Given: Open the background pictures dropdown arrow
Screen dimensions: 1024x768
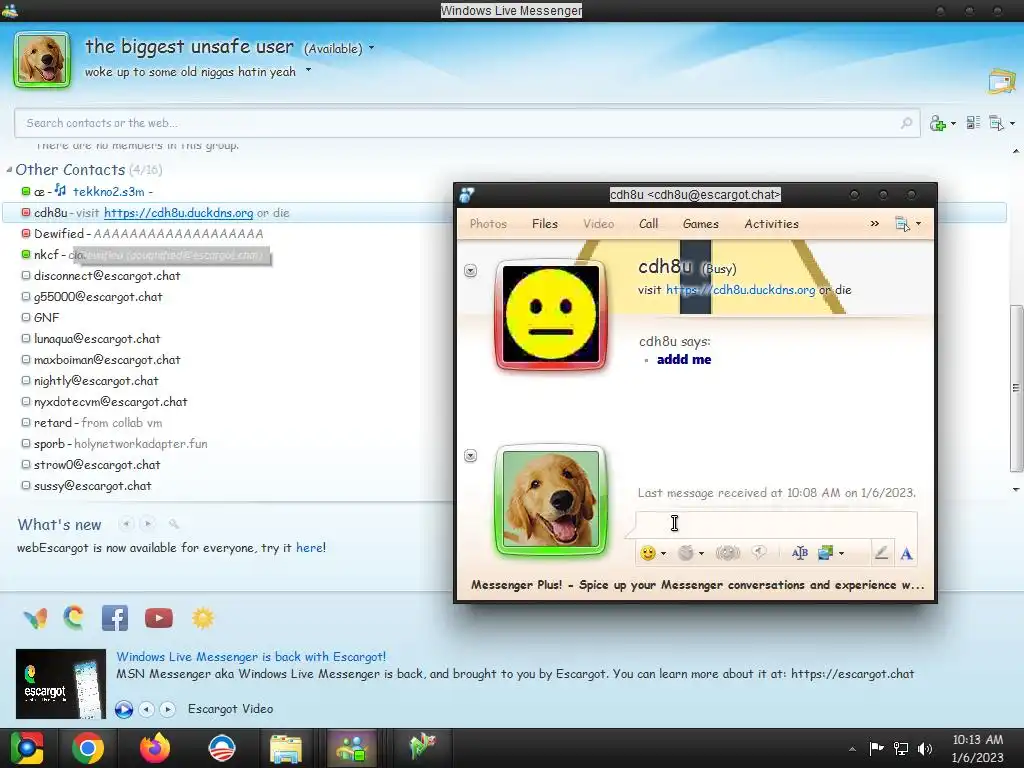Looking at the screenshot, I should (841, 554).
